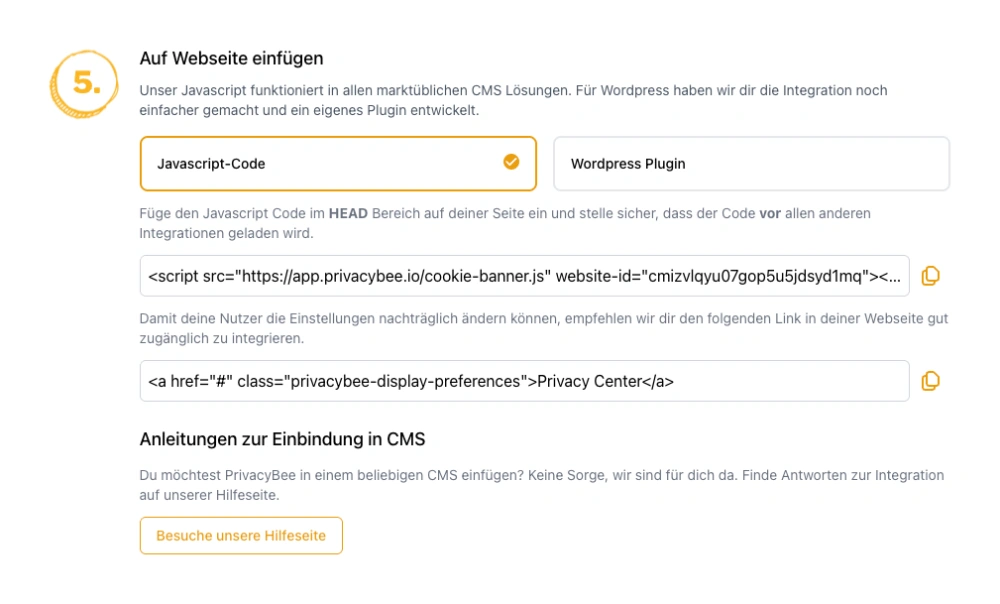Click the step 5 circle badge
Viewport: 1000px width, 604px height.
tap(86, 85)
